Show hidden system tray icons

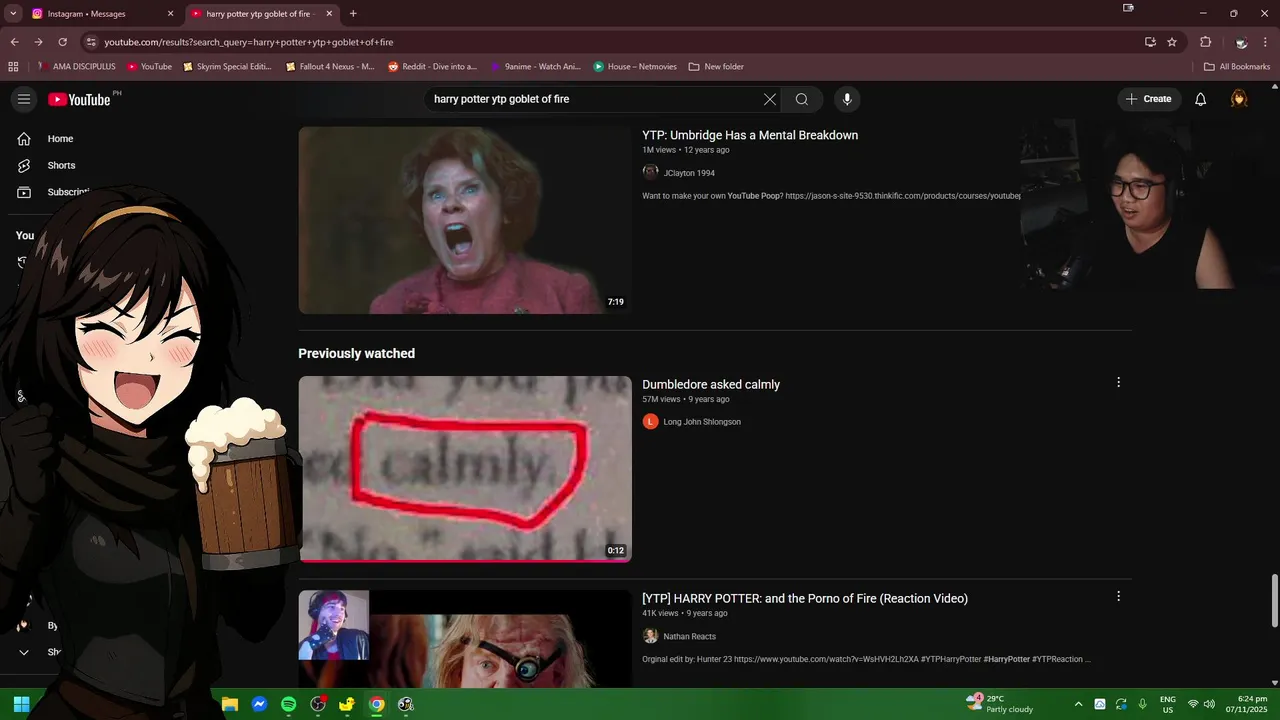1078,704
